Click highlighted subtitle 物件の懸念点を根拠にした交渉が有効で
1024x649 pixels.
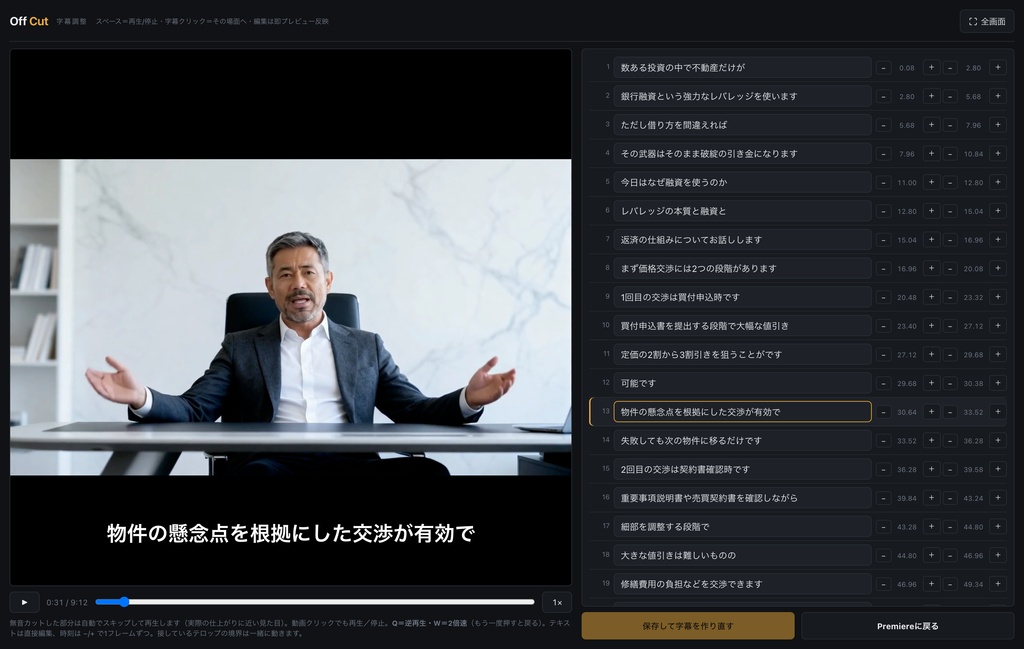pyautogui.click(x=743, y=412)
